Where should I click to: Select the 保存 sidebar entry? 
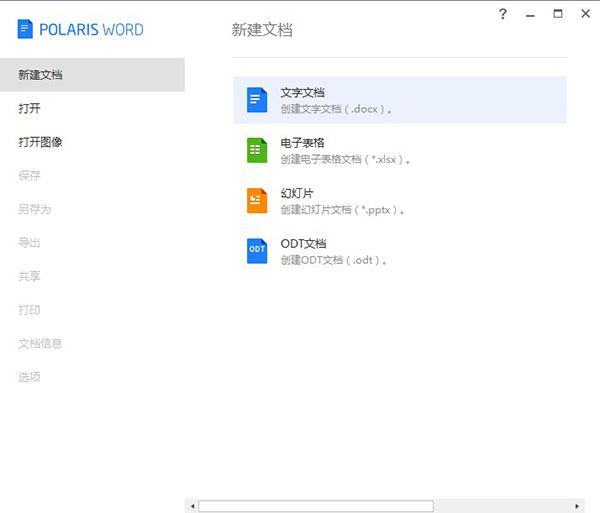coord(29,176)
